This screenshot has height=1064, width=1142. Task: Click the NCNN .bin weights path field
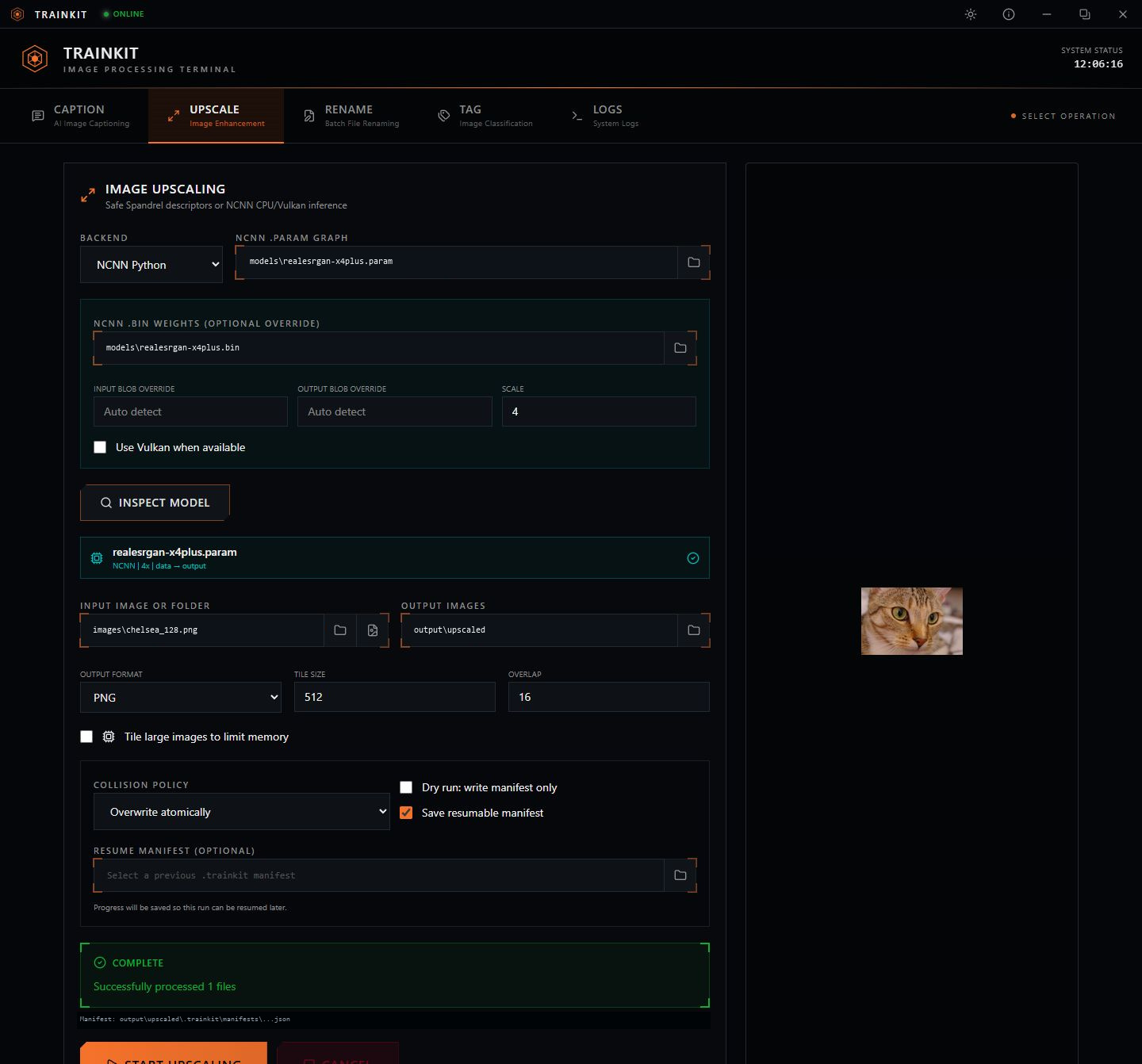379,348
